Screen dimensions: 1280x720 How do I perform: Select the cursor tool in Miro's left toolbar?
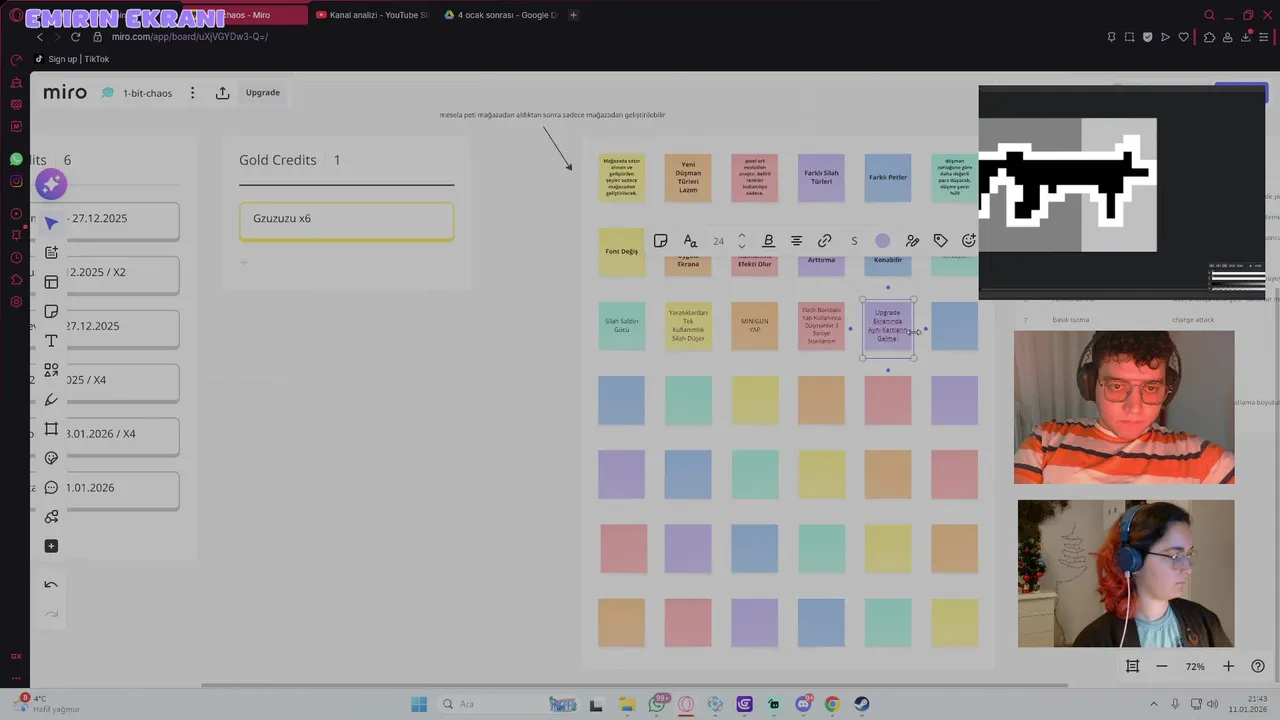[x=51, y=224]
